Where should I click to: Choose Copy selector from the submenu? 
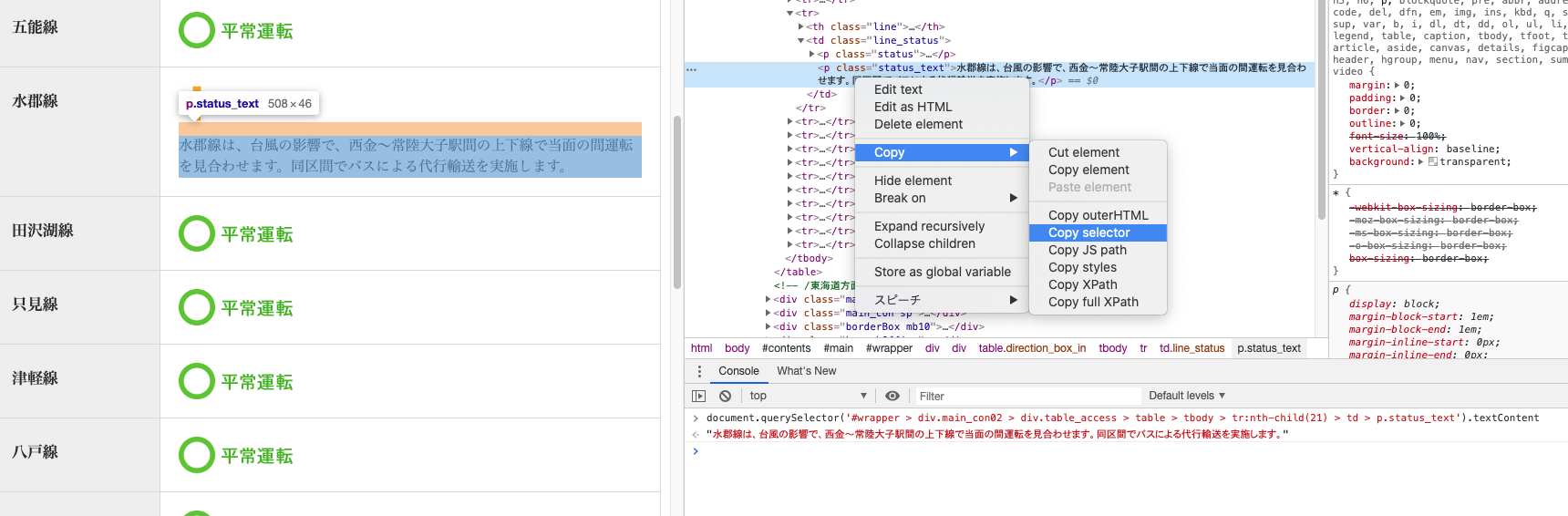coord(1088,232)
